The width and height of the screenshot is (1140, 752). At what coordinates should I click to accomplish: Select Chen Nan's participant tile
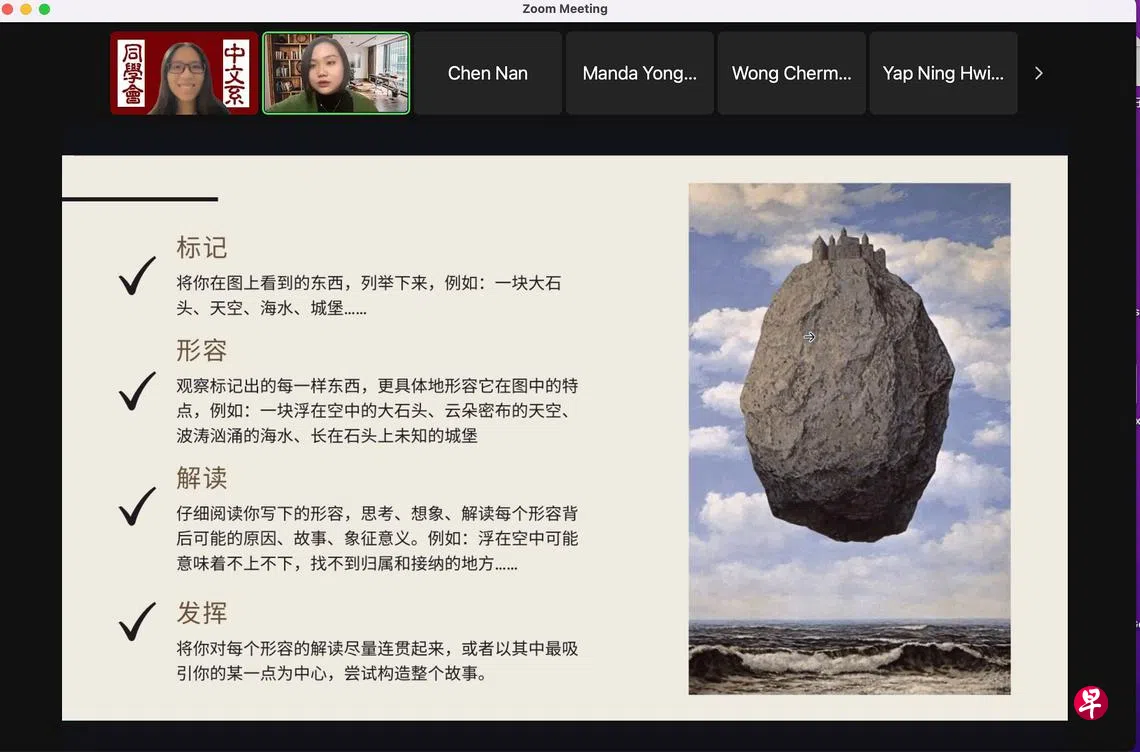(x=487, y=73)
